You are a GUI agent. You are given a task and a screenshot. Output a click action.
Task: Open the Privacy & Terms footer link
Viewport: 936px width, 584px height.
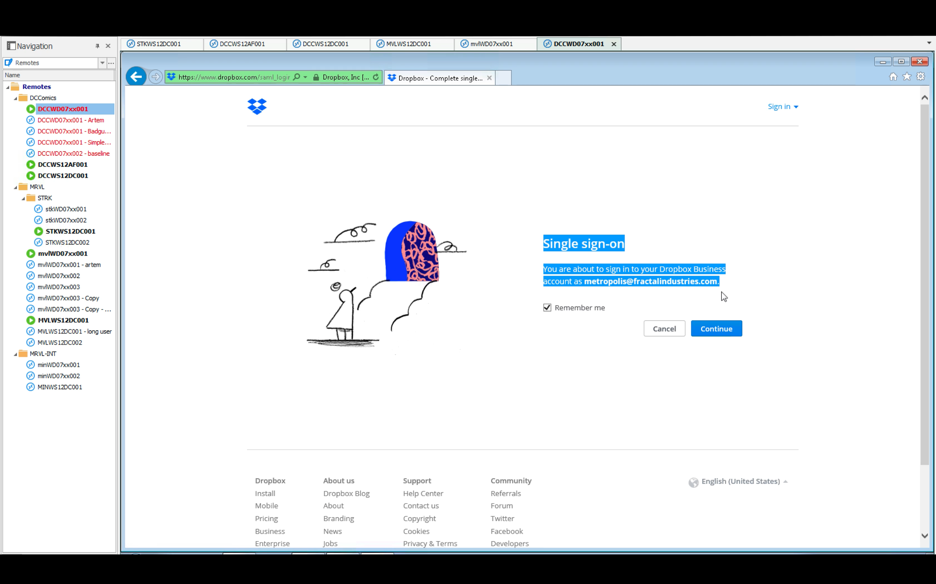[430, 543]
